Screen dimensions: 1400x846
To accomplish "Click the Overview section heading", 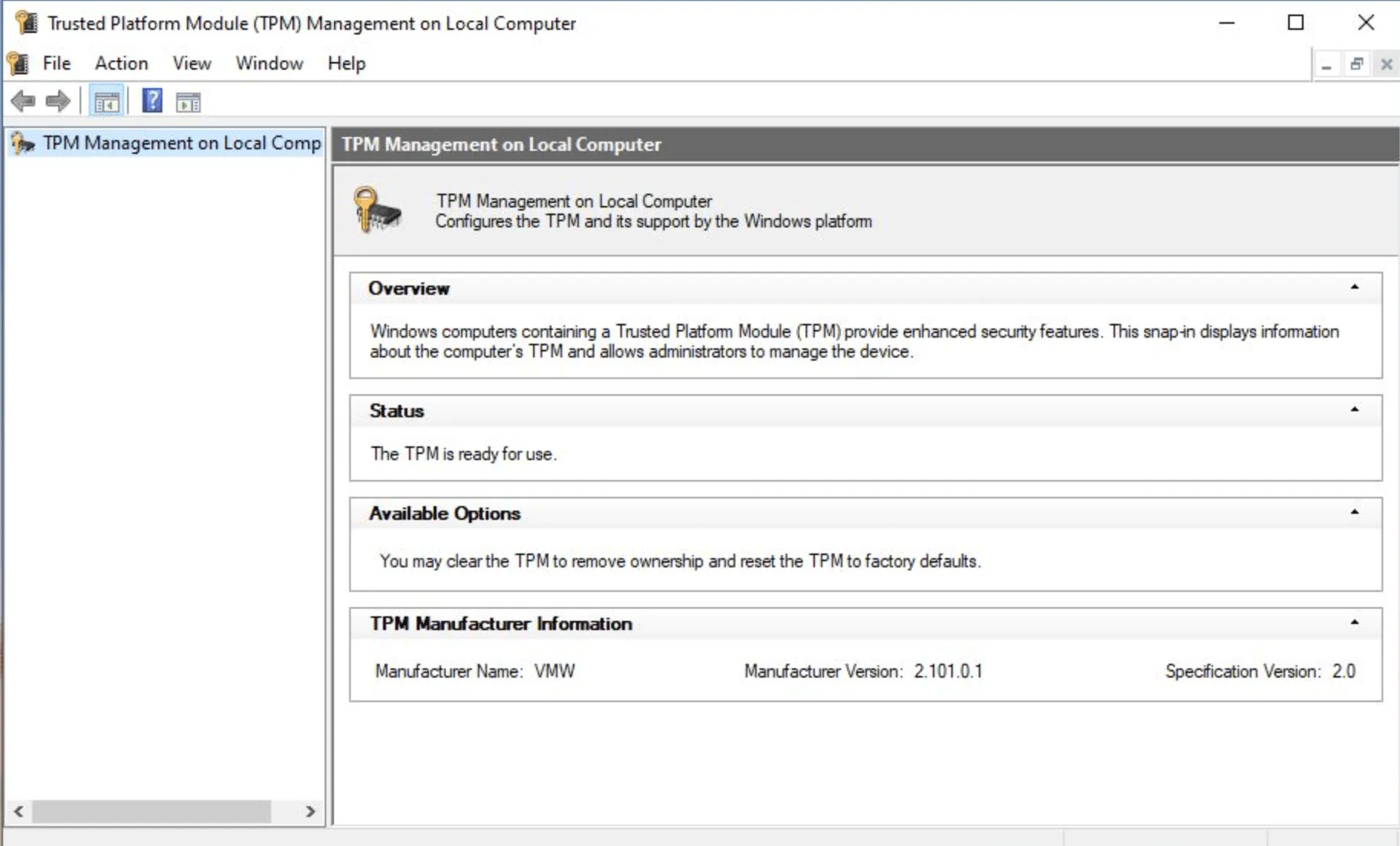I will (409, 289).
